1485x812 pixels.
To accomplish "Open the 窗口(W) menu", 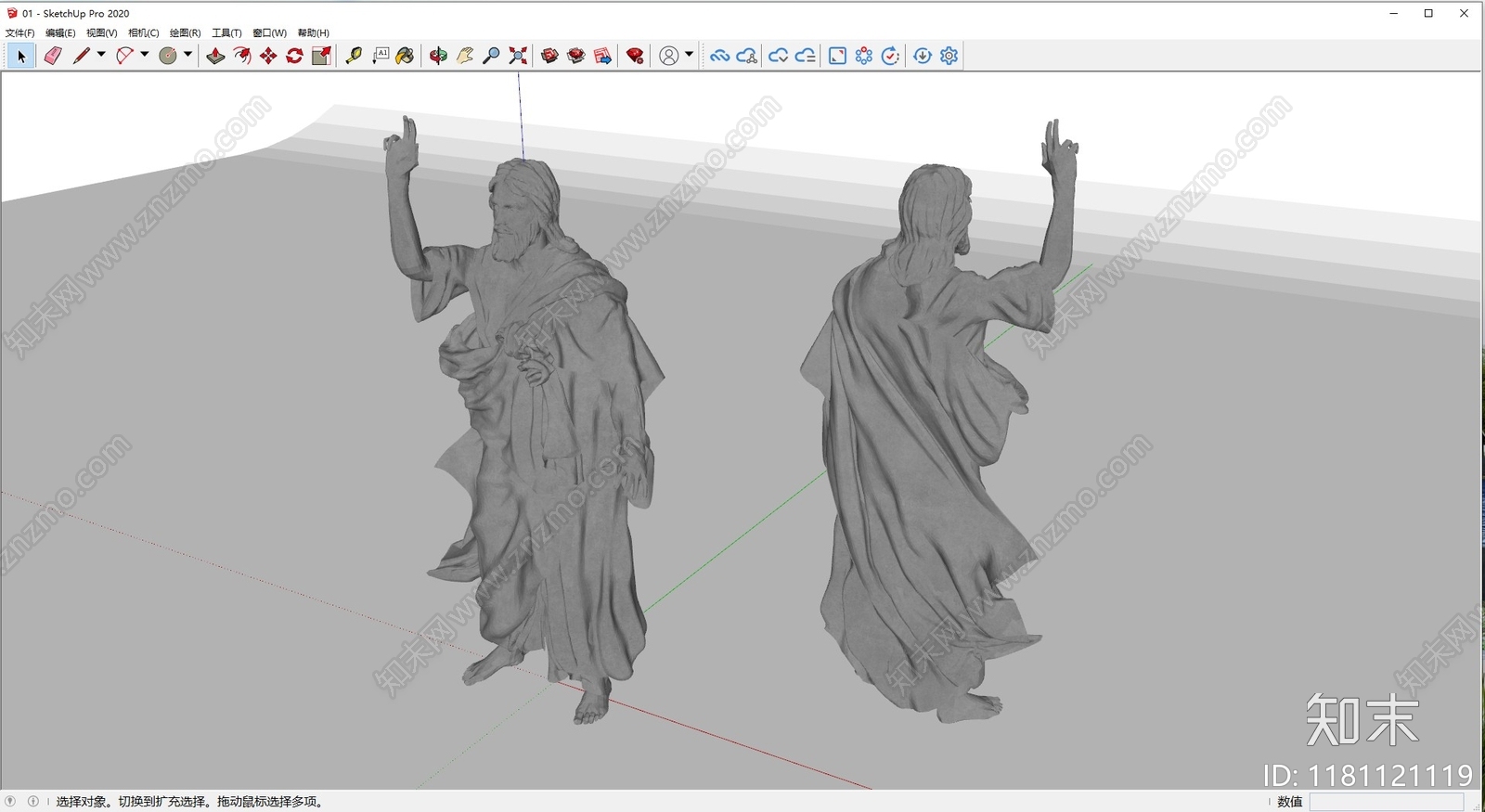I will click(x=269, y=32).
